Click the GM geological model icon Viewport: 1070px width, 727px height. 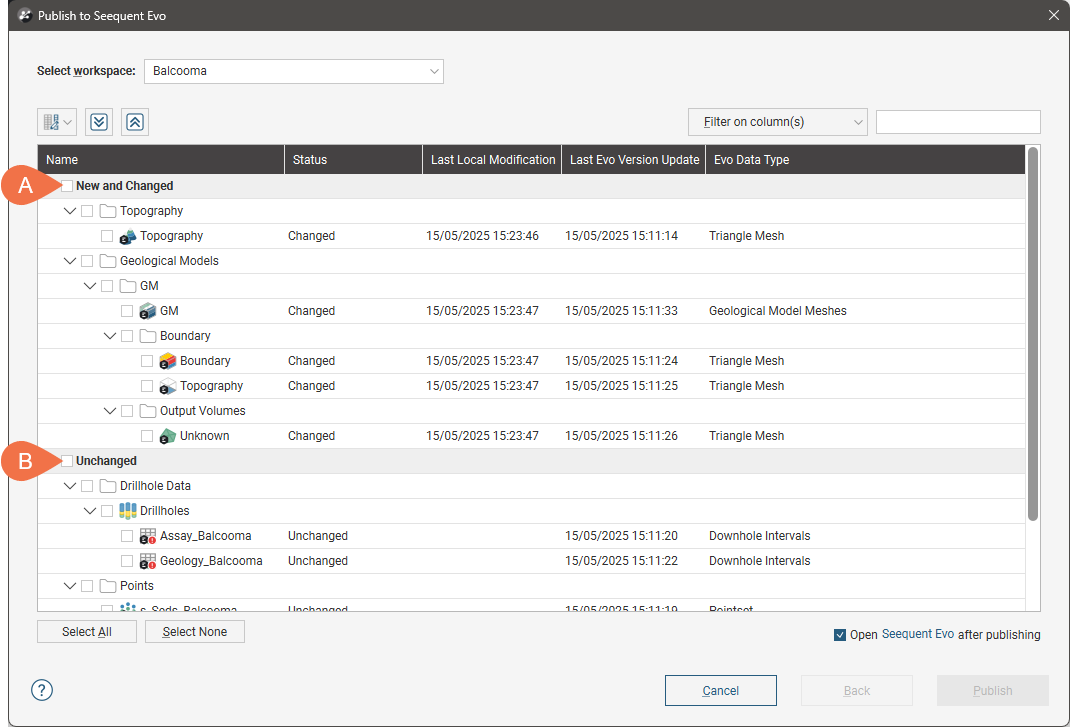(148, 311)
